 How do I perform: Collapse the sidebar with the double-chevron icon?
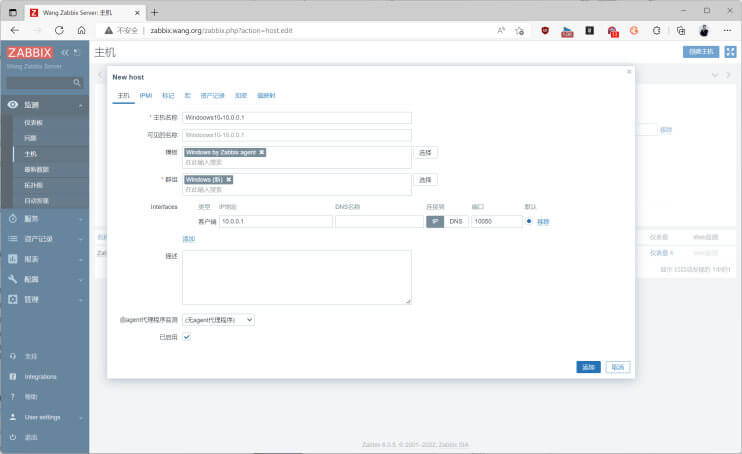[x=65, y=53]
